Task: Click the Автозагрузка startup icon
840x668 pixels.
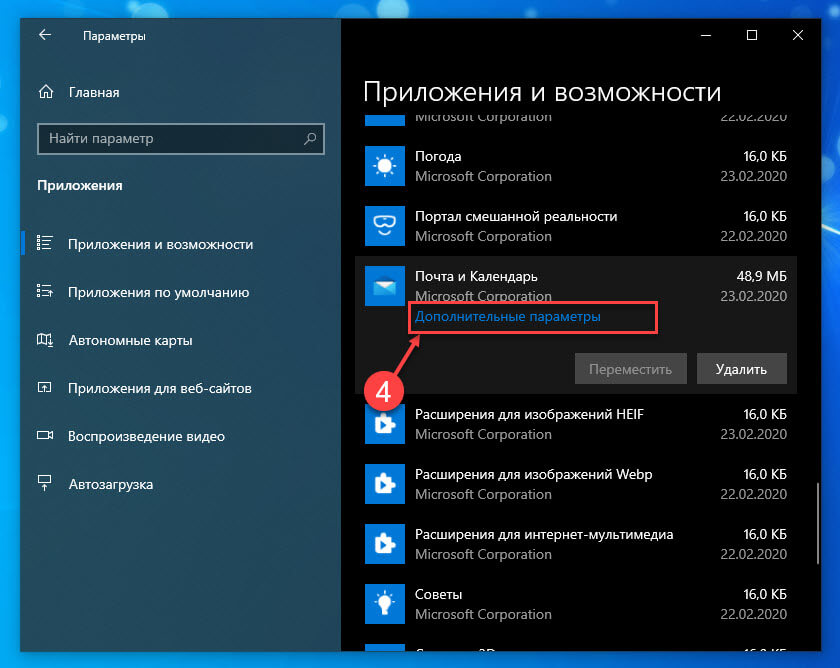Action: point(44,483)
